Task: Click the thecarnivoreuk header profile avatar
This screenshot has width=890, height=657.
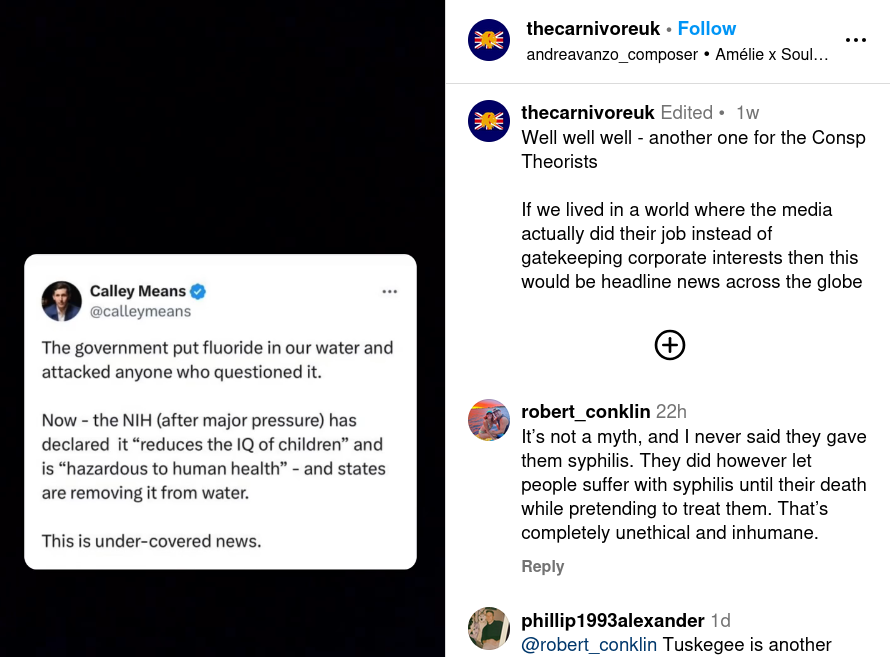Action: (x=489, y=40)
